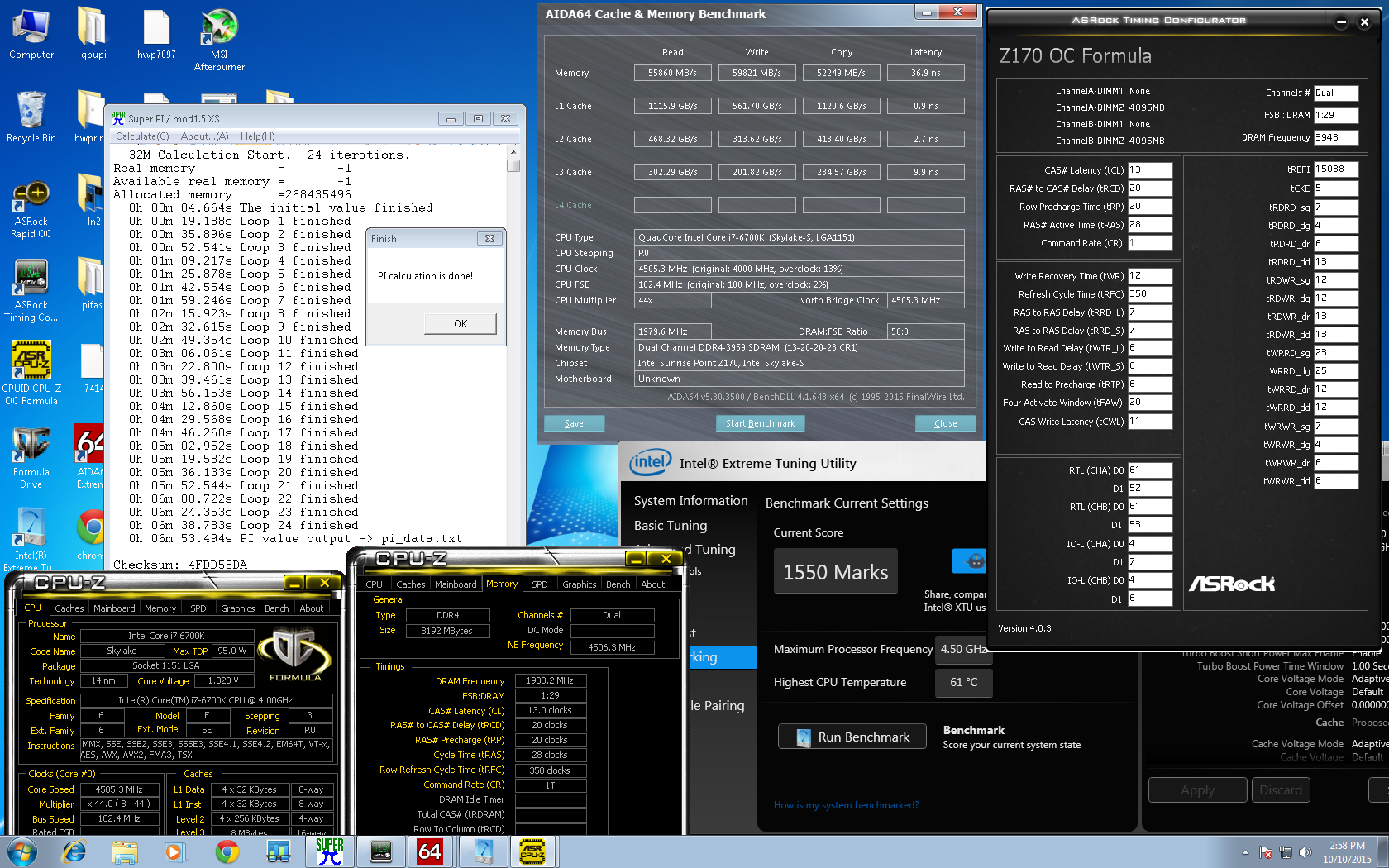
Task: Click the RTL (CHA) D0 value field
Action: pyautogui.click(x=1150, y=470)
